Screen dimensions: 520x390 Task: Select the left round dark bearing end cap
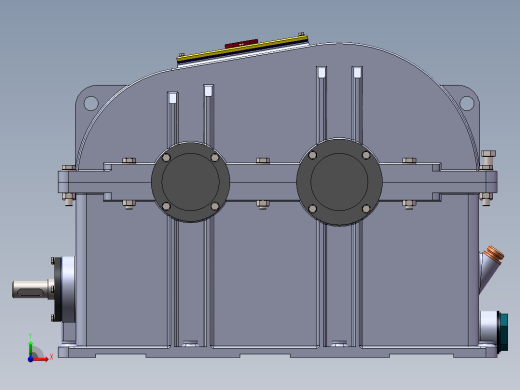190,182
